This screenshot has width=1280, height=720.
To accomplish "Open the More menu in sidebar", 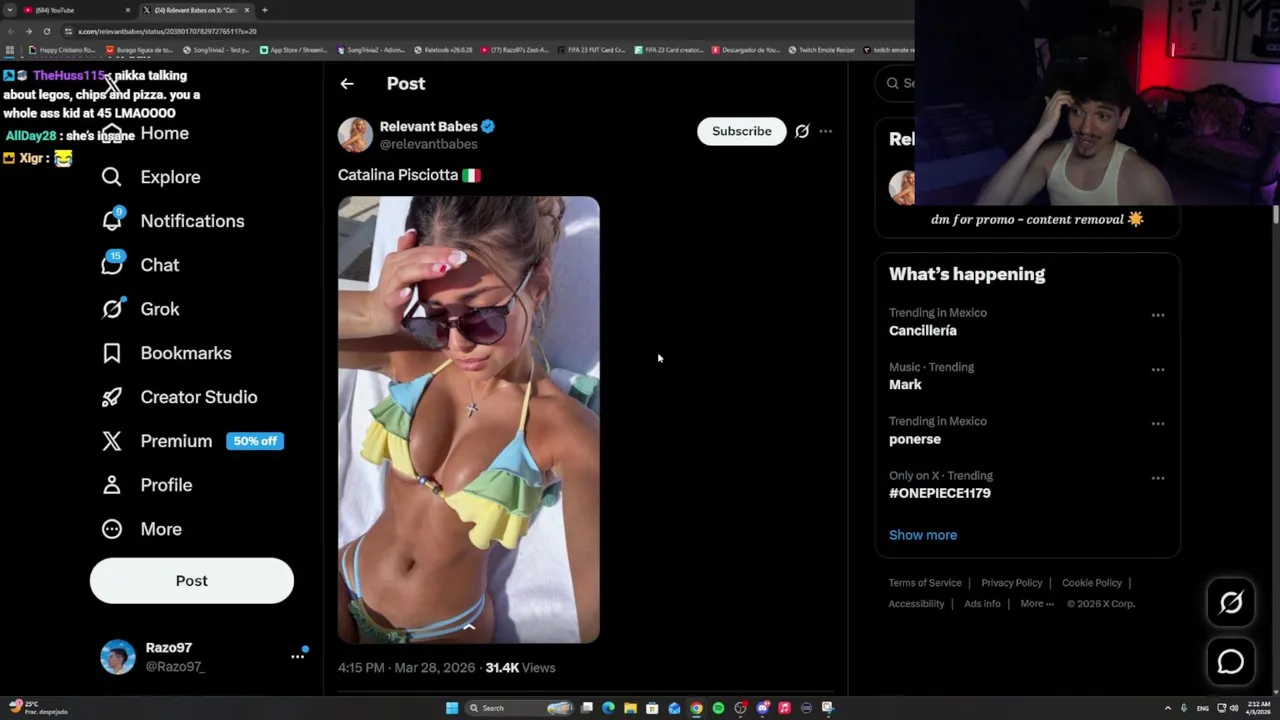I will point(141,529).
